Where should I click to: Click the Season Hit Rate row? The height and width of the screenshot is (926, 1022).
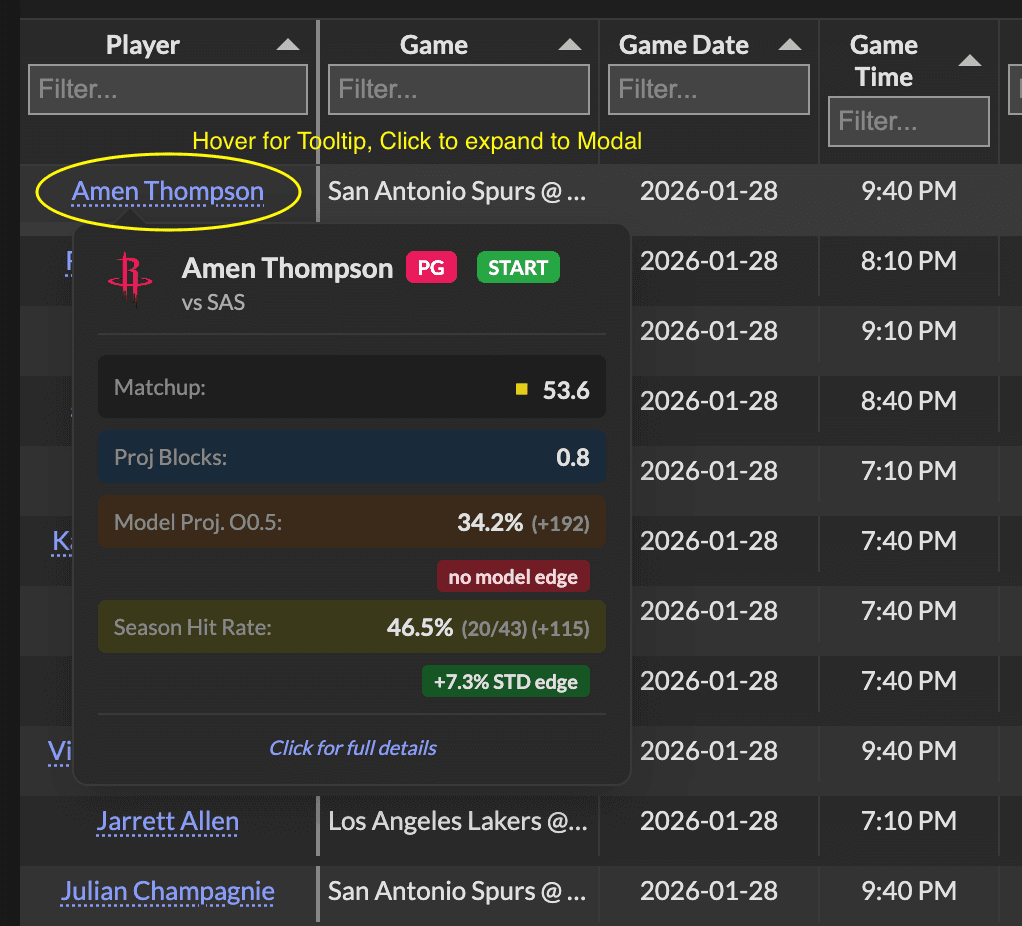(x=351, y=628)
